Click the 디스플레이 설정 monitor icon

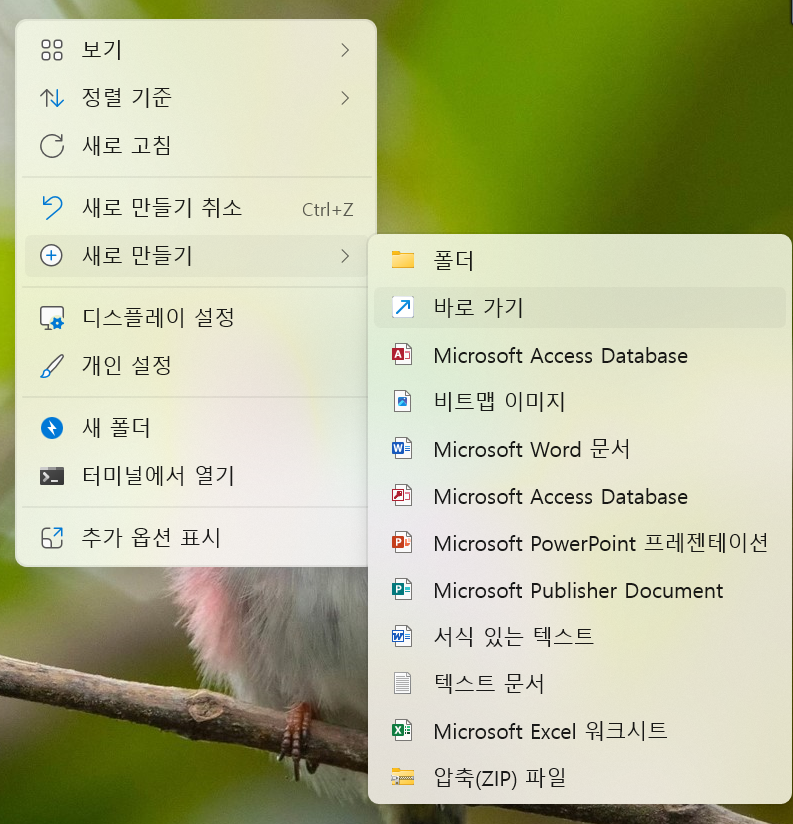point(52,318)
